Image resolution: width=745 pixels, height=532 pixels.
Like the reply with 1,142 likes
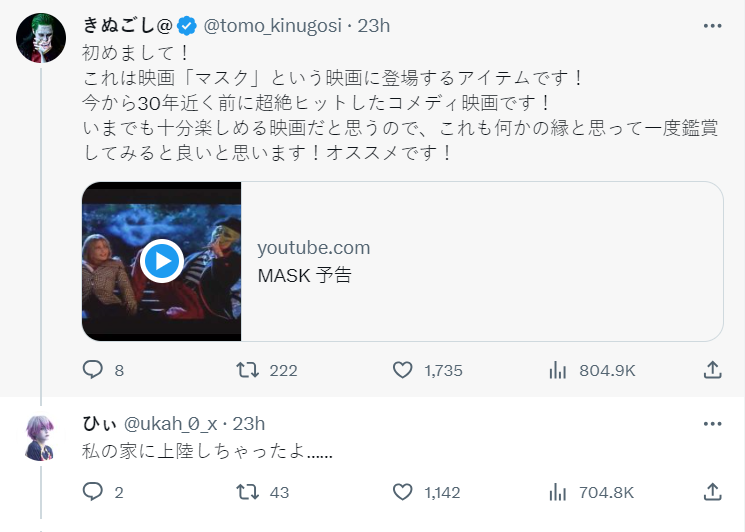403,491
